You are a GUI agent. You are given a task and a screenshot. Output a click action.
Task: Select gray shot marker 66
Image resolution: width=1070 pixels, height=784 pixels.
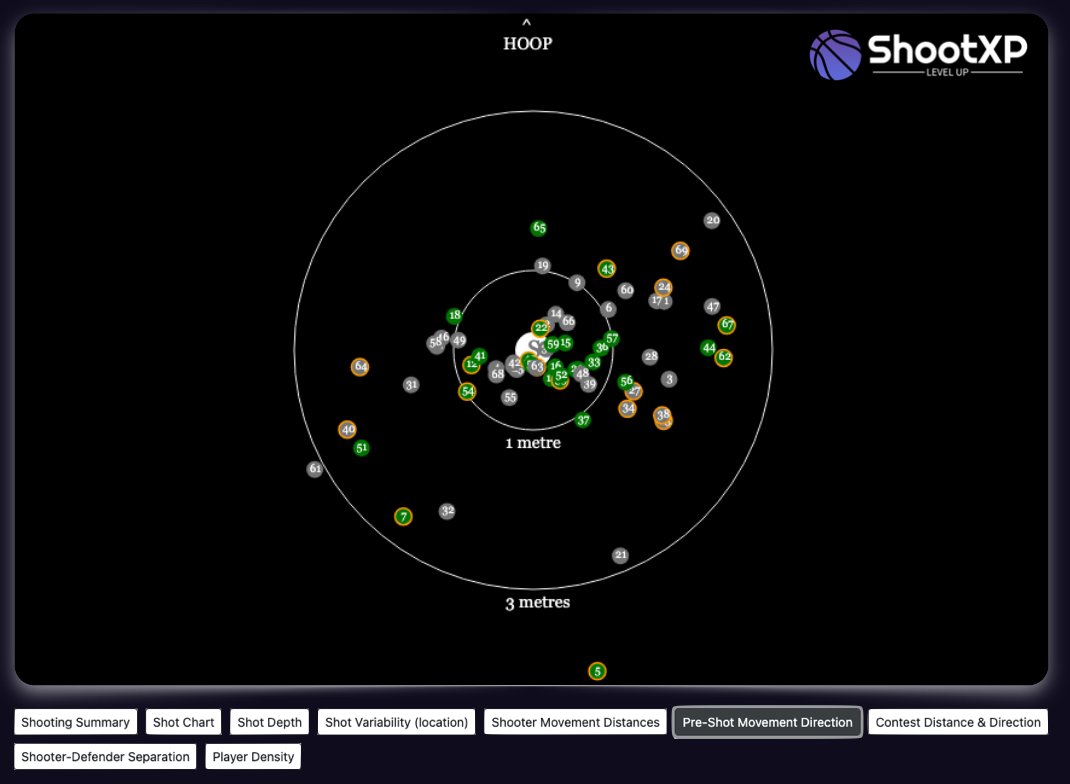[x=568, y=321]
